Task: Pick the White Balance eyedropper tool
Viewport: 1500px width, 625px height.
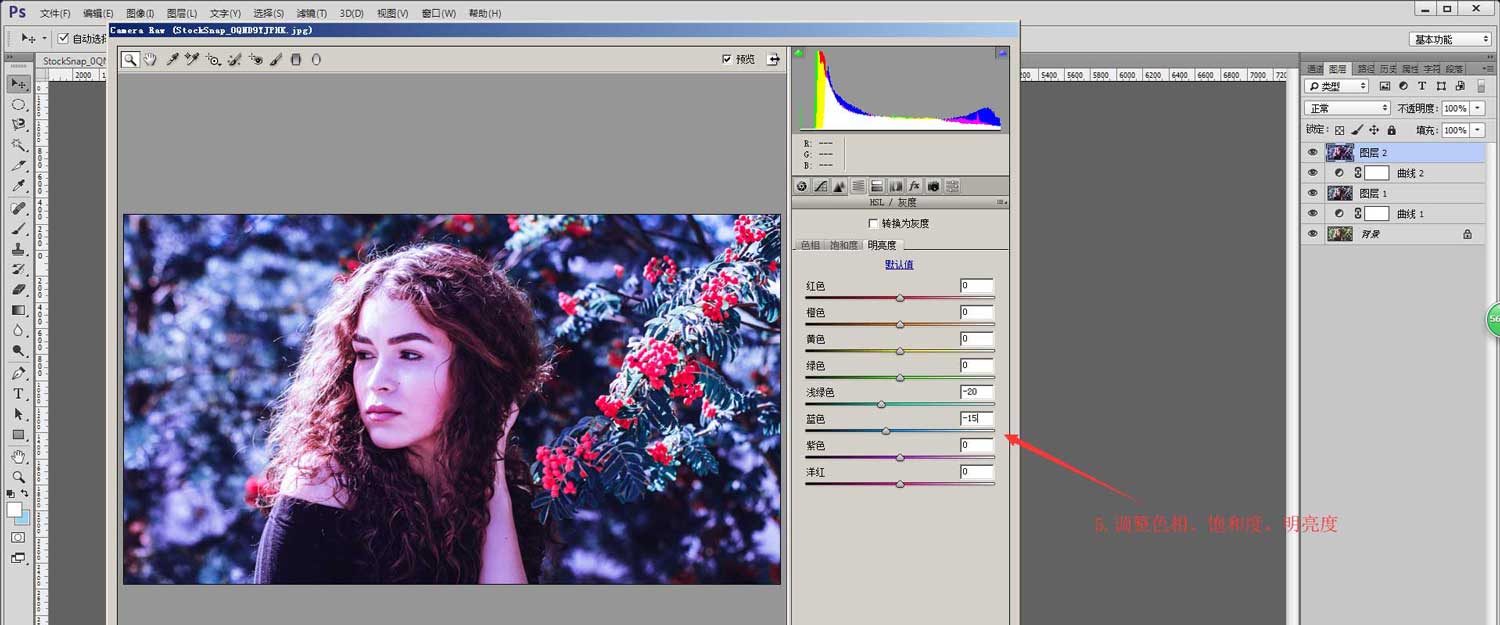Action: (x=172, y=60)
